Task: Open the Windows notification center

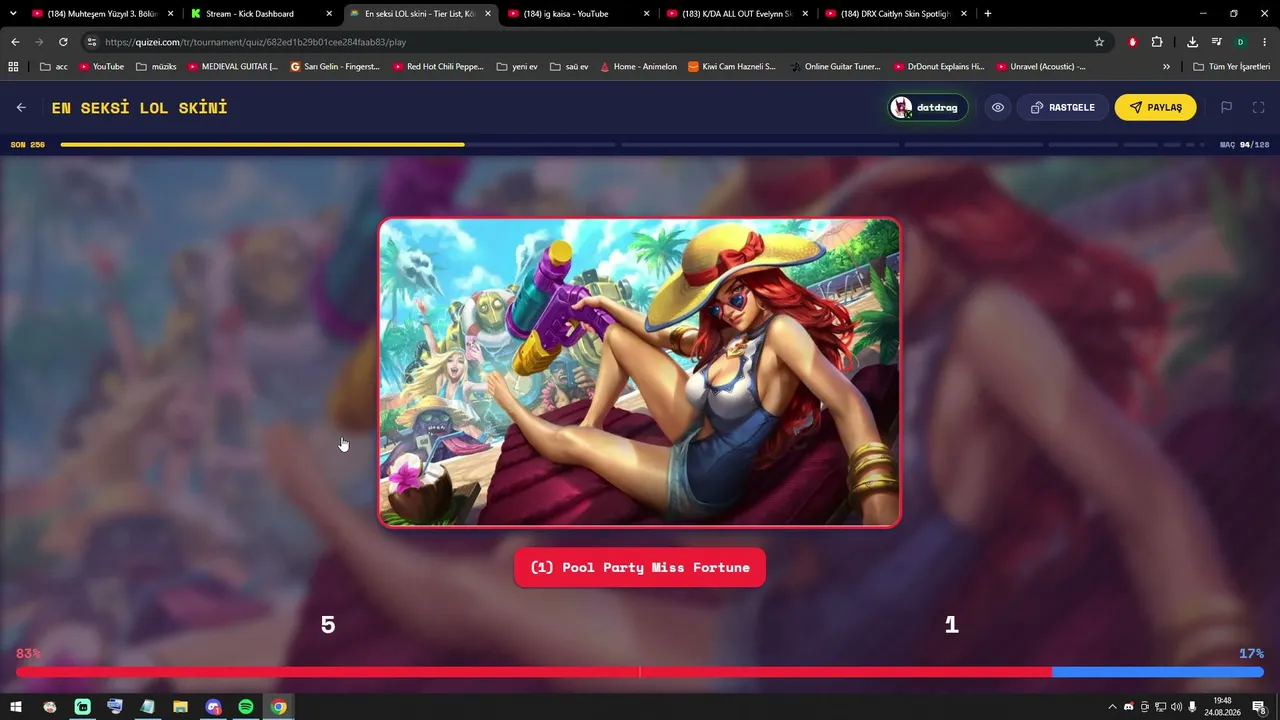Action: click(x=1259, y=707)
